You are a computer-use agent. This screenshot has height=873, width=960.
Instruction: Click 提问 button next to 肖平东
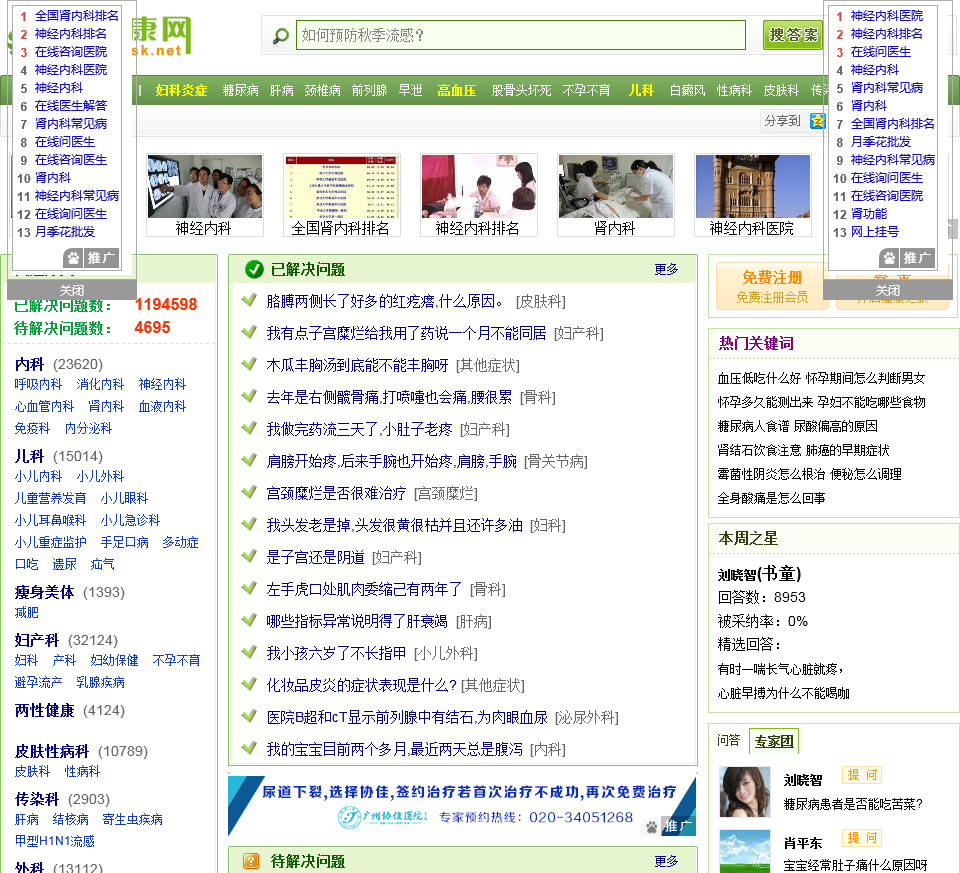pos(862,837)
